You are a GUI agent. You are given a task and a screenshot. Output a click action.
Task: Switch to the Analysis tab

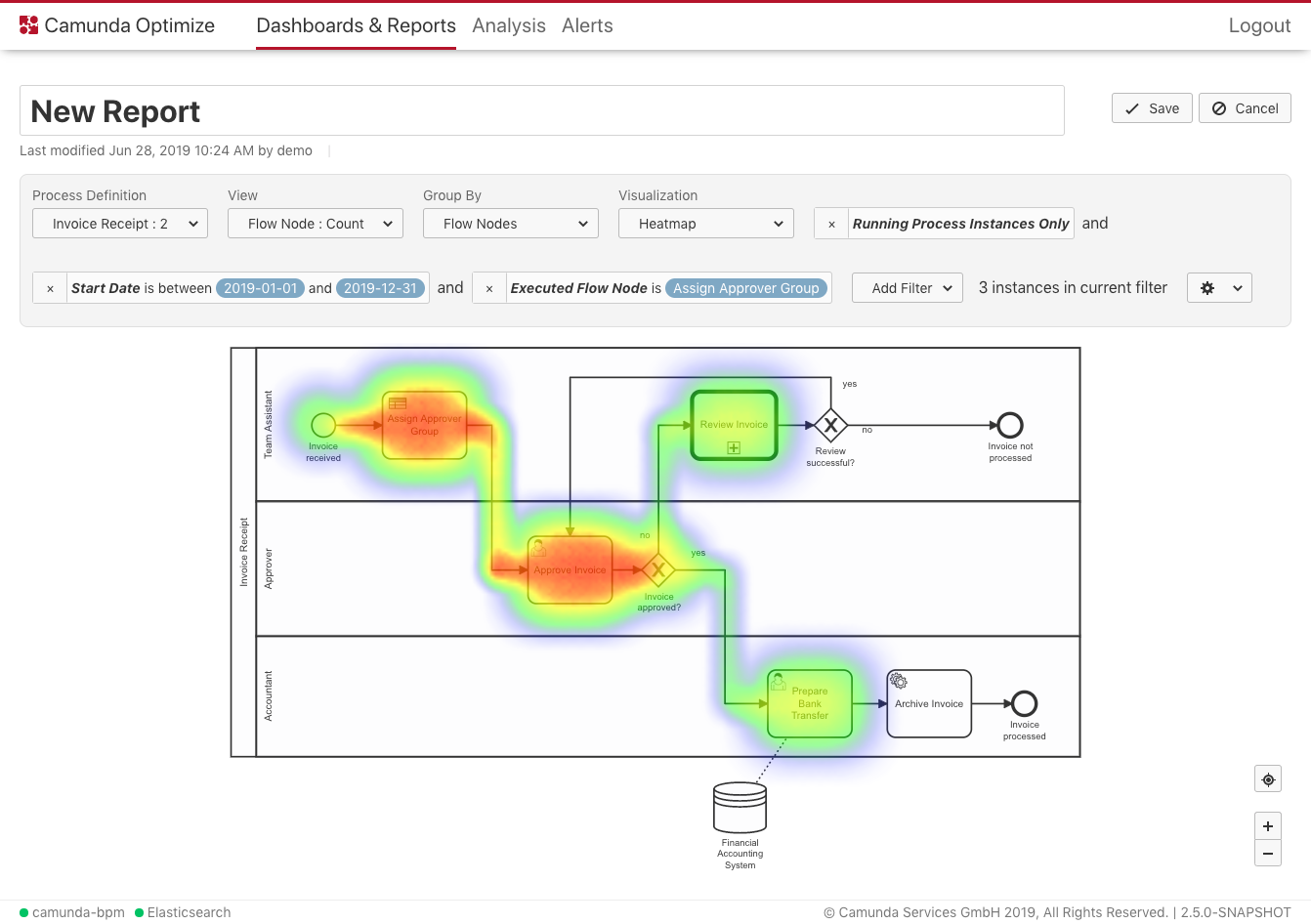(509, 26)
